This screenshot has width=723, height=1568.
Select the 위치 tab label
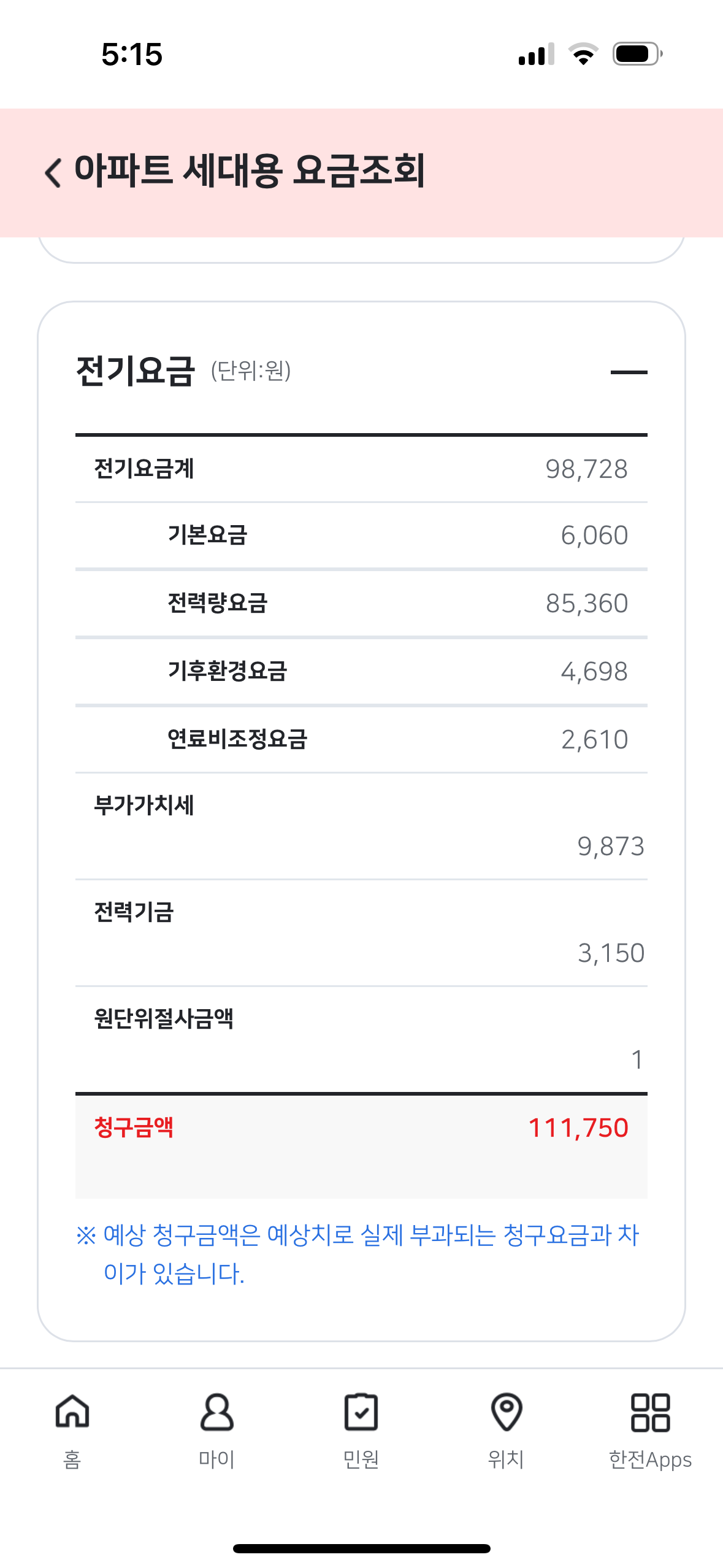[x=506, y=1459]
